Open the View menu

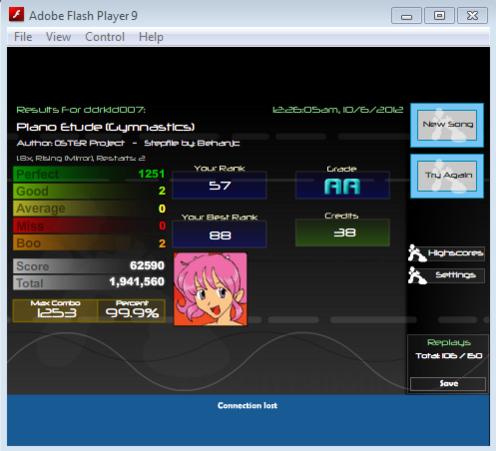[x=58, y=37]
